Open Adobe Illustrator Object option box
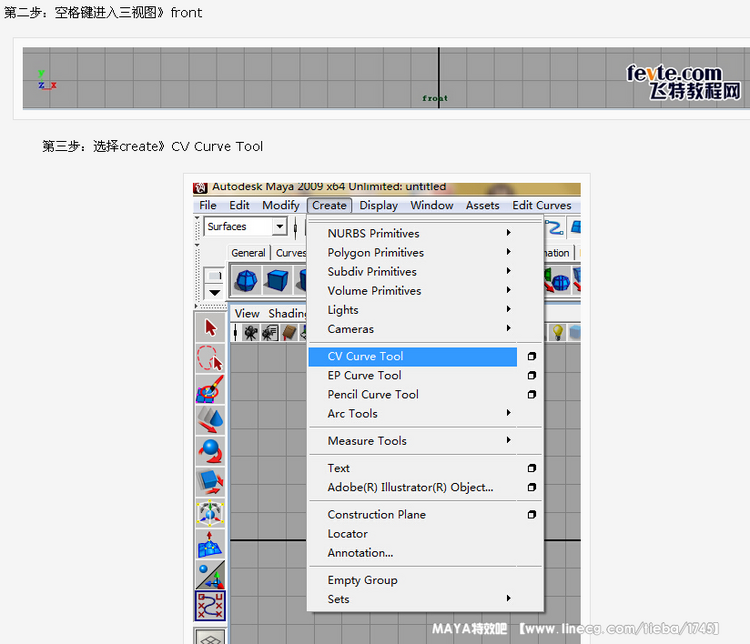Image resolution: width=750 pixels, height=644 pixels. (531, 488)
